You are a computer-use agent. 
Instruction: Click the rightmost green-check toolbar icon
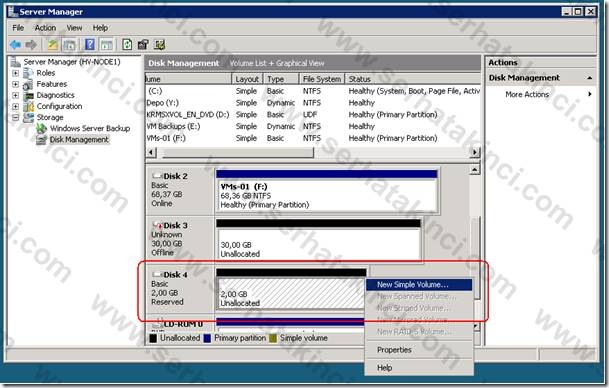(160, 44)
